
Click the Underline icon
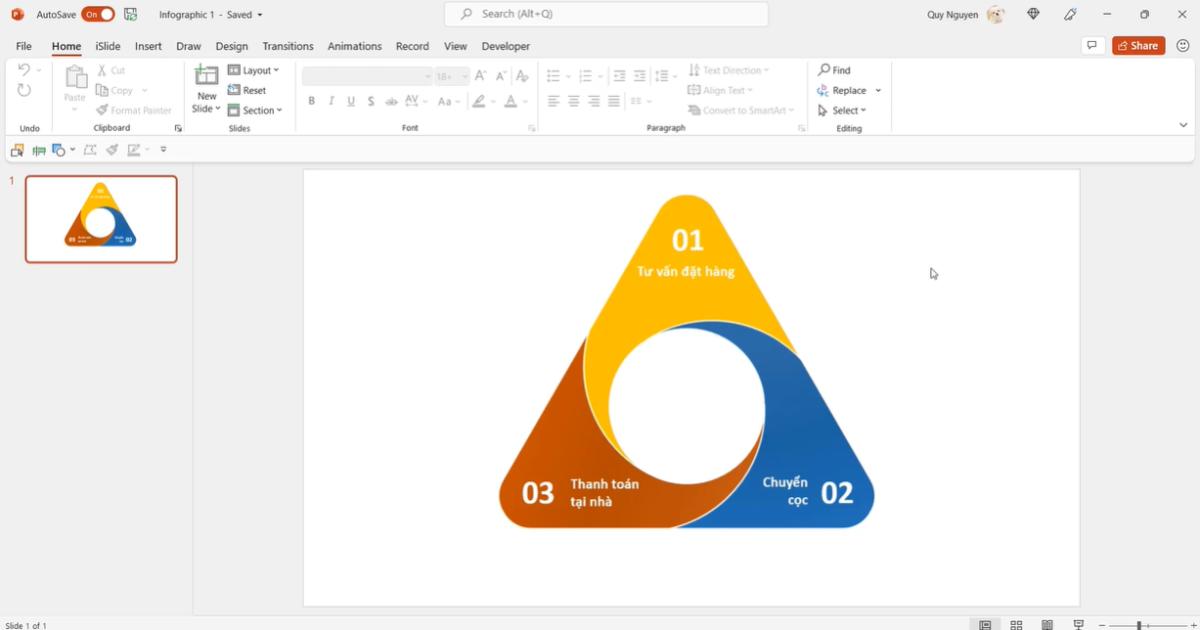click(x=351, y=101)
